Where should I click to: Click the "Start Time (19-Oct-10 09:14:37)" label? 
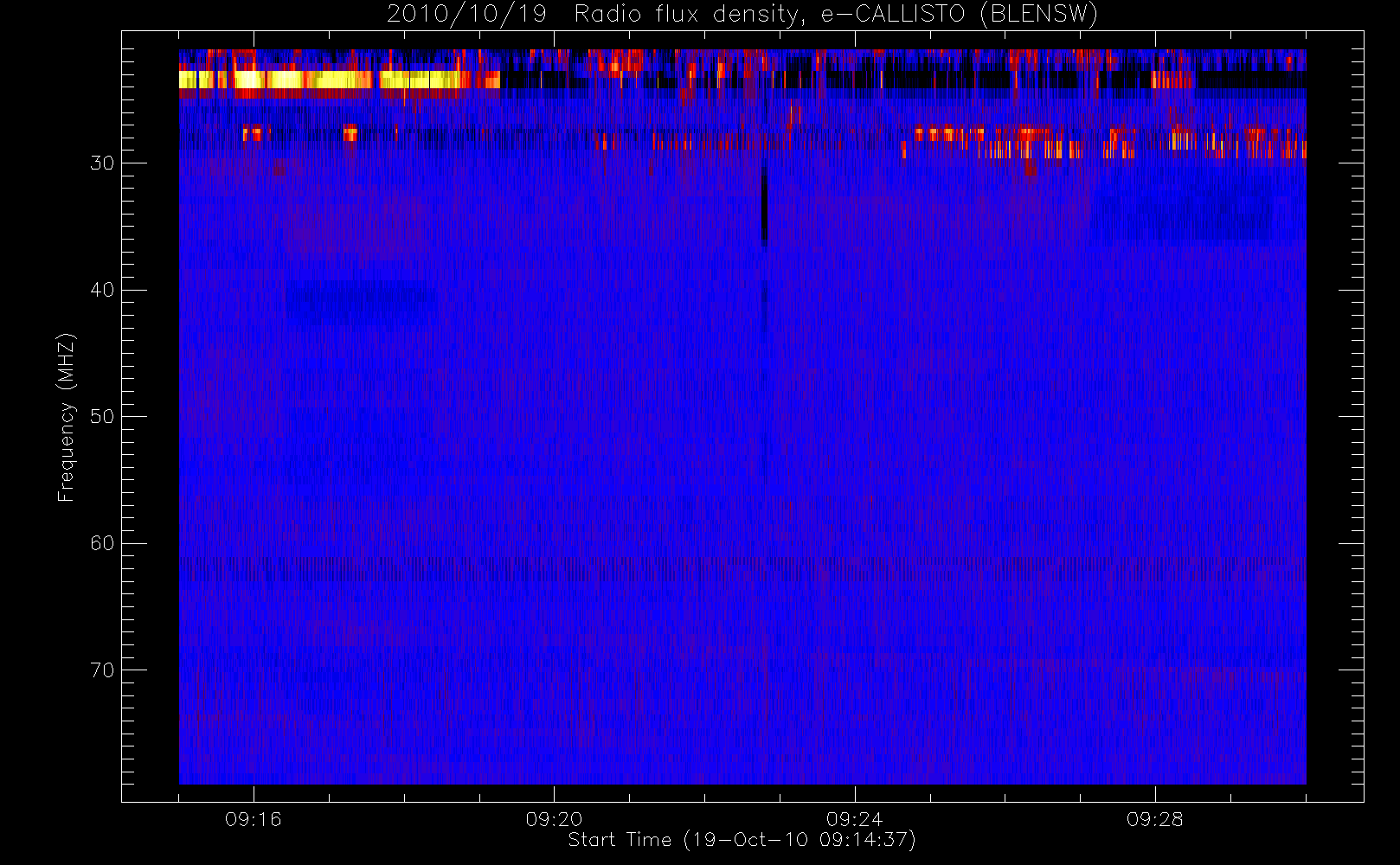pyautogui.click(x=742, y=840)
